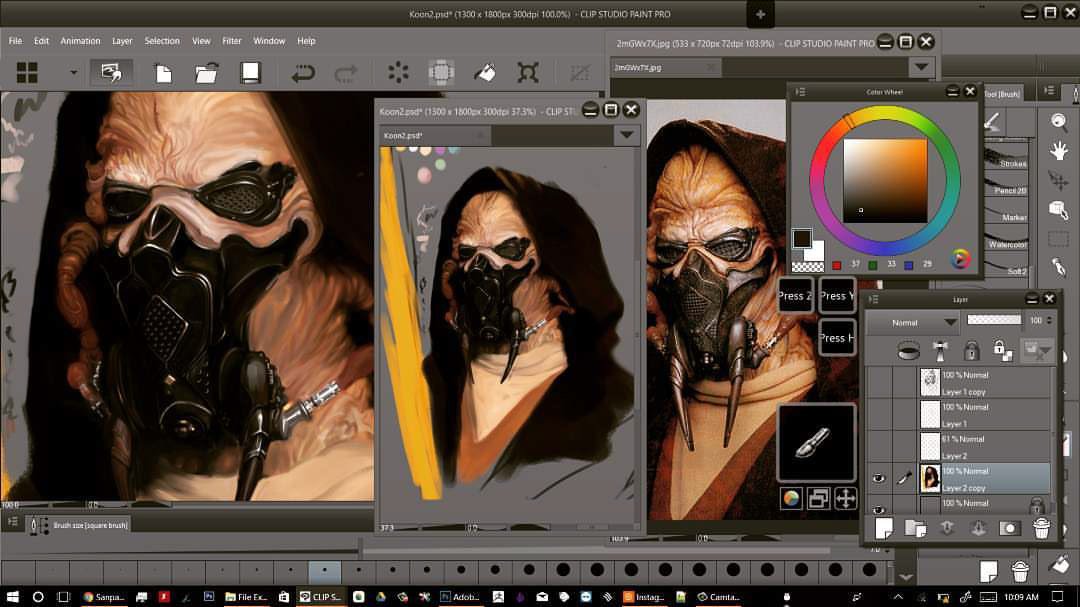The height and width of the screenshot is (607, 1080).
Task: Click the Undo arrow in command bar
Action: pos(303,73)
